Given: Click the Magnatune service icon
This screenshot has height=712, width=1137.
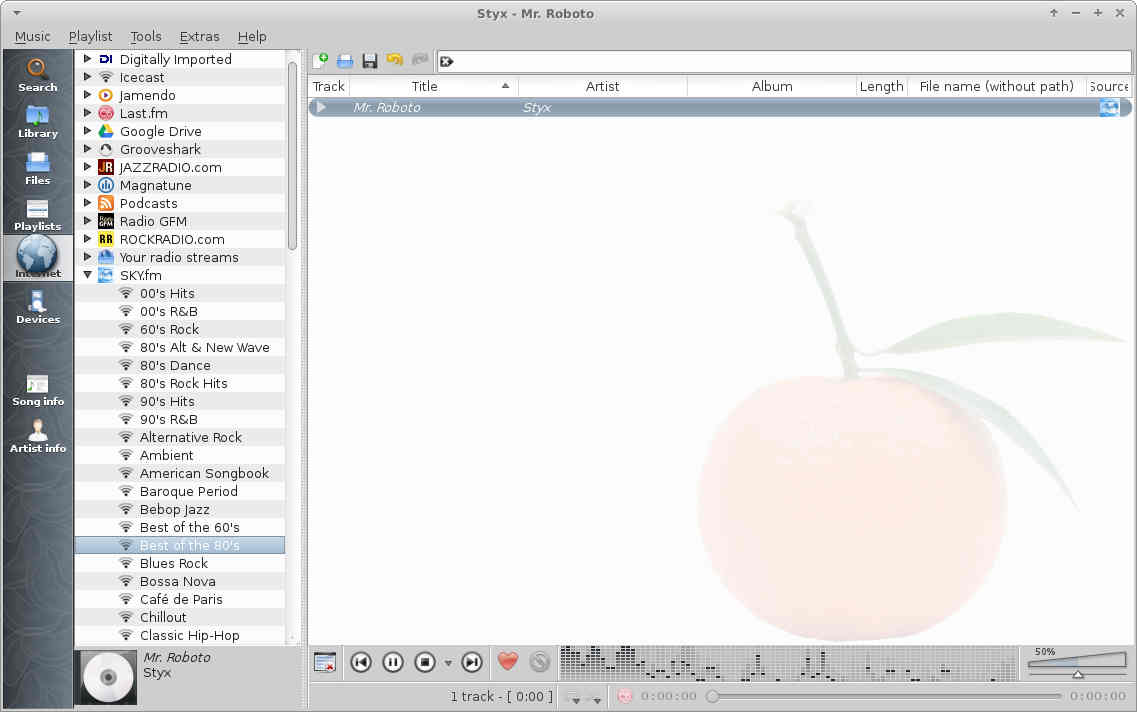Looking at the screenshot, I should point(106,185).
